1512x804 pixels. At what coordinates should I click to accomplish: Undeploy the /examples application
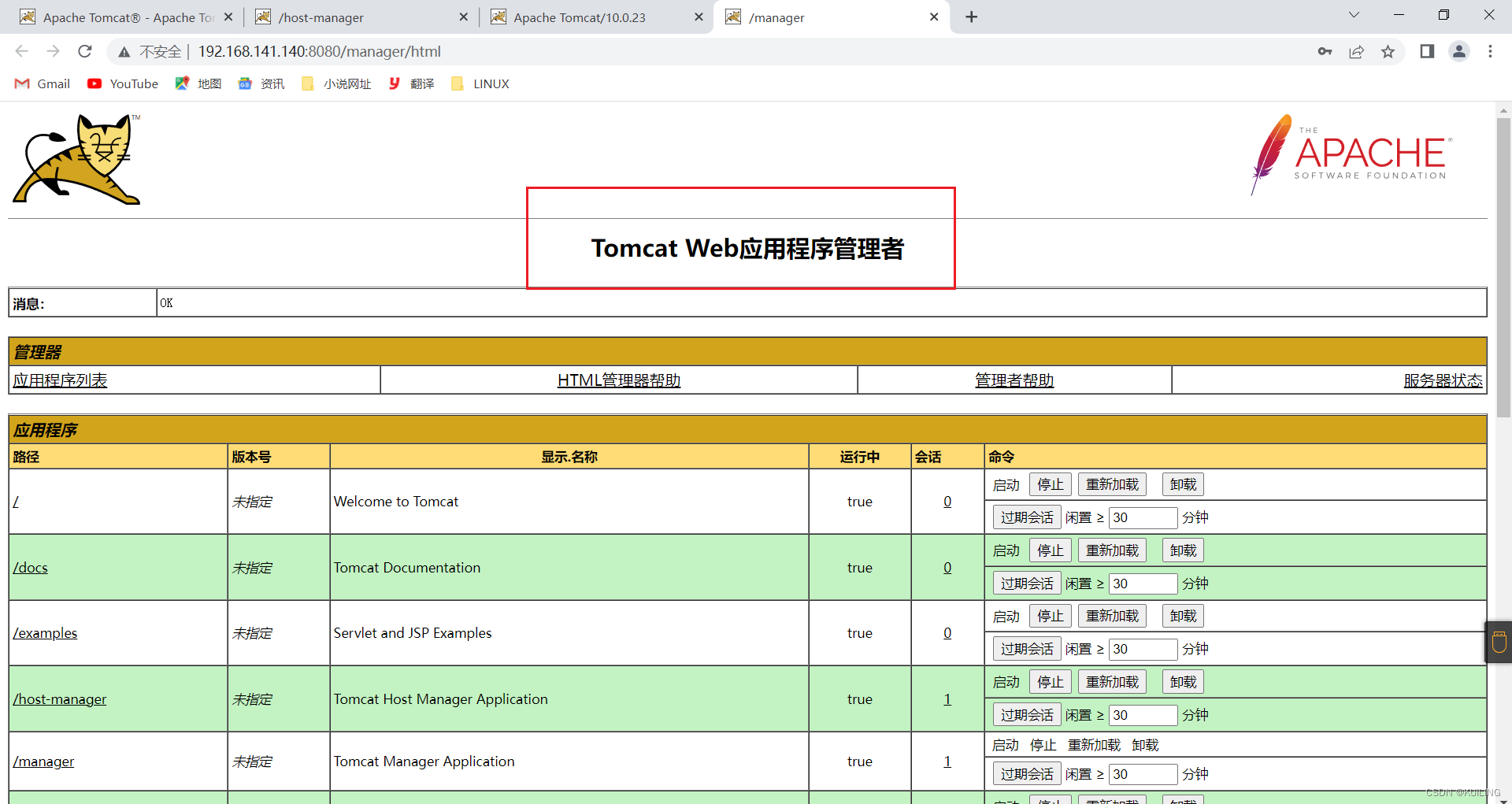pyautogui.click(x=1183, y=616)
